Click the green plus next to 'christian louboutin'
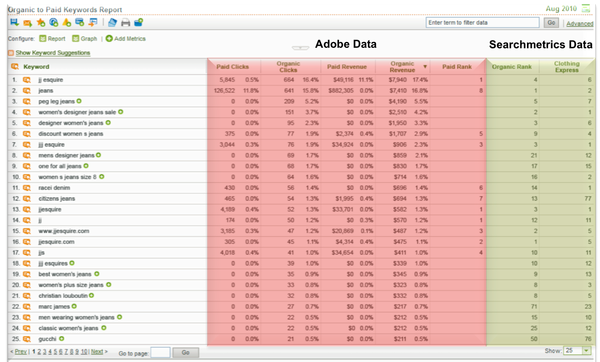Viewport: 600px width, 362px height. tap(92, 295)
